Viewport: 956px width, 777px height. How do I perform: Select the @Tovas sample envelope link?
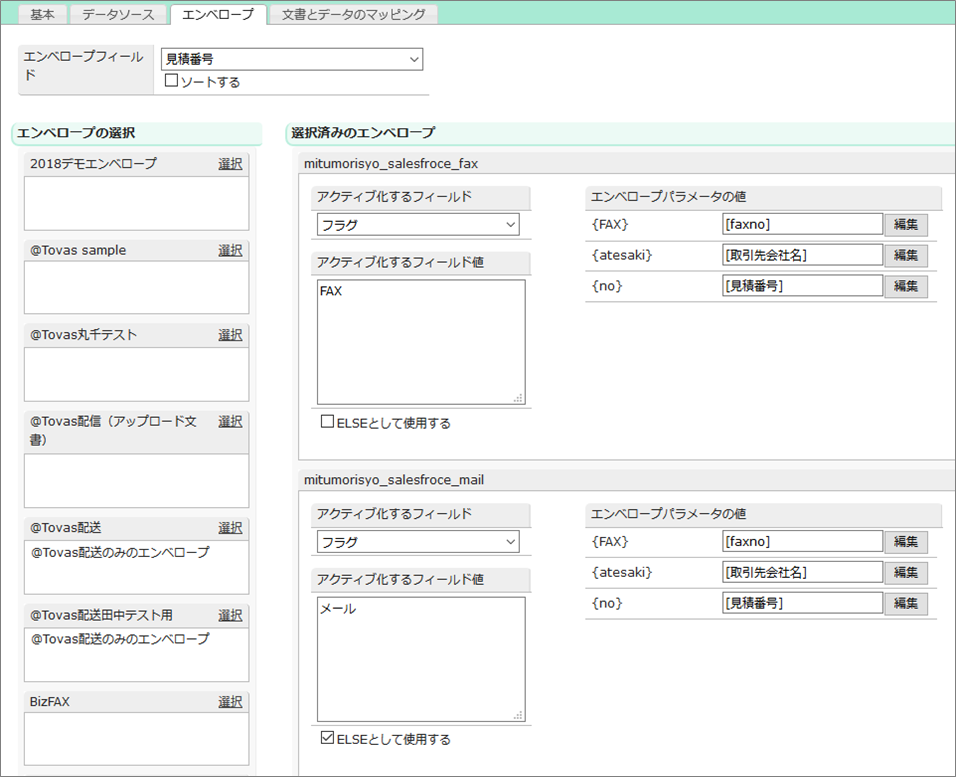coord(230,250)
